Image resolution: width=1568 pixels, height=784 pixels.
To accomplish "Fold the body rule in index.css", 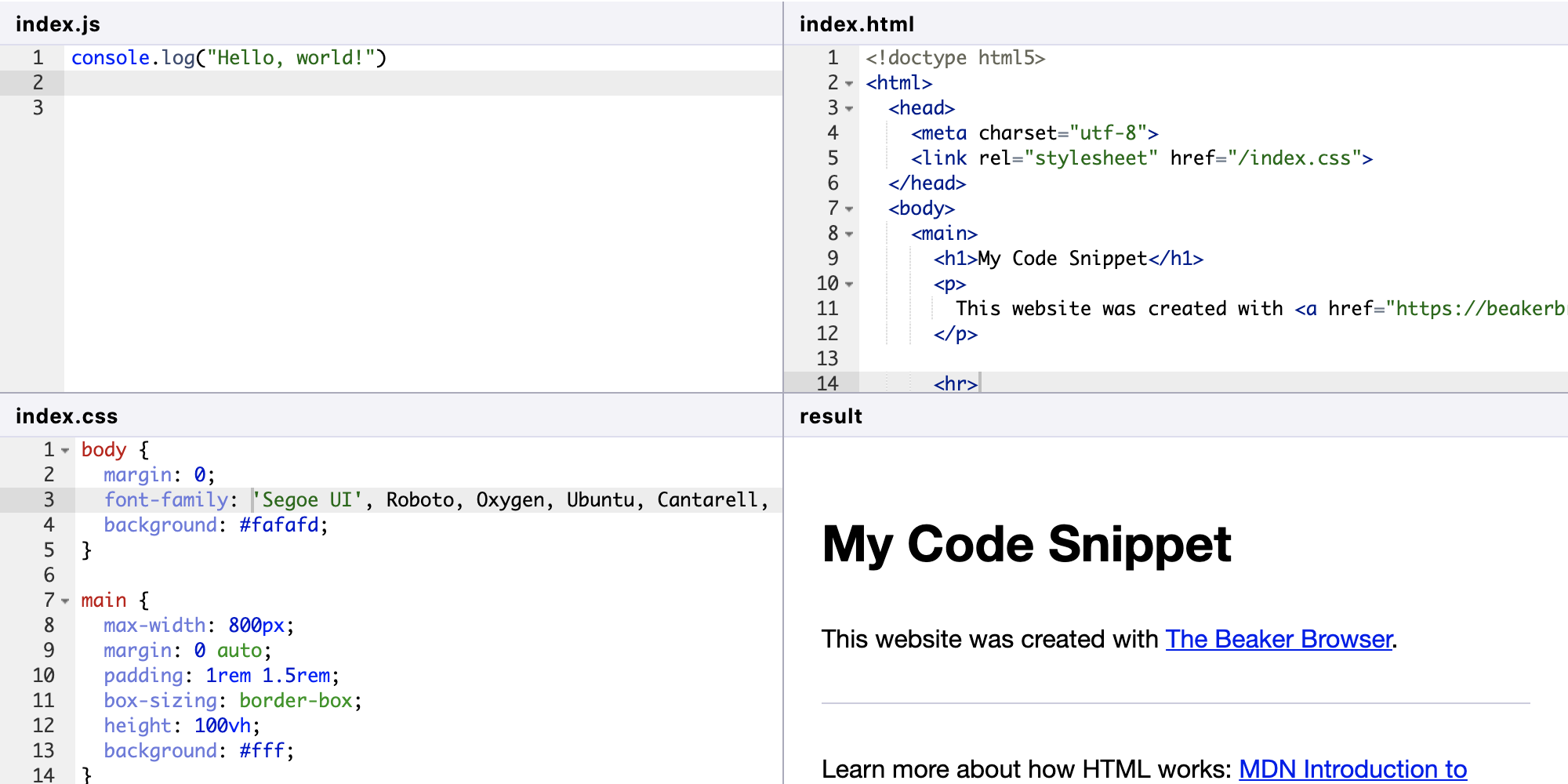I will pos(65,451).
